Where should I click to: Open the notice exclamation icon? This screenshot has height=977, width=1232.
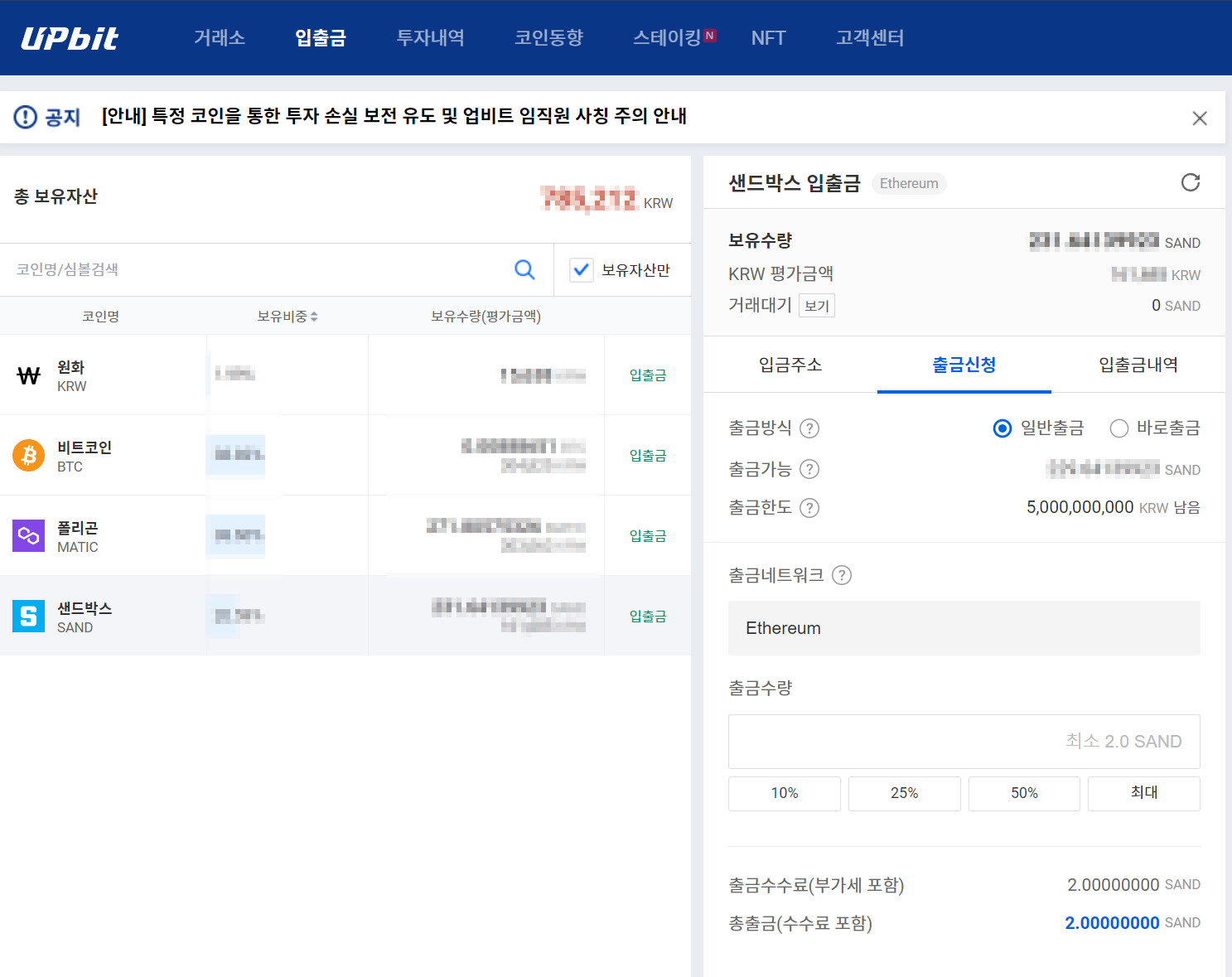[x=26, y=117]
